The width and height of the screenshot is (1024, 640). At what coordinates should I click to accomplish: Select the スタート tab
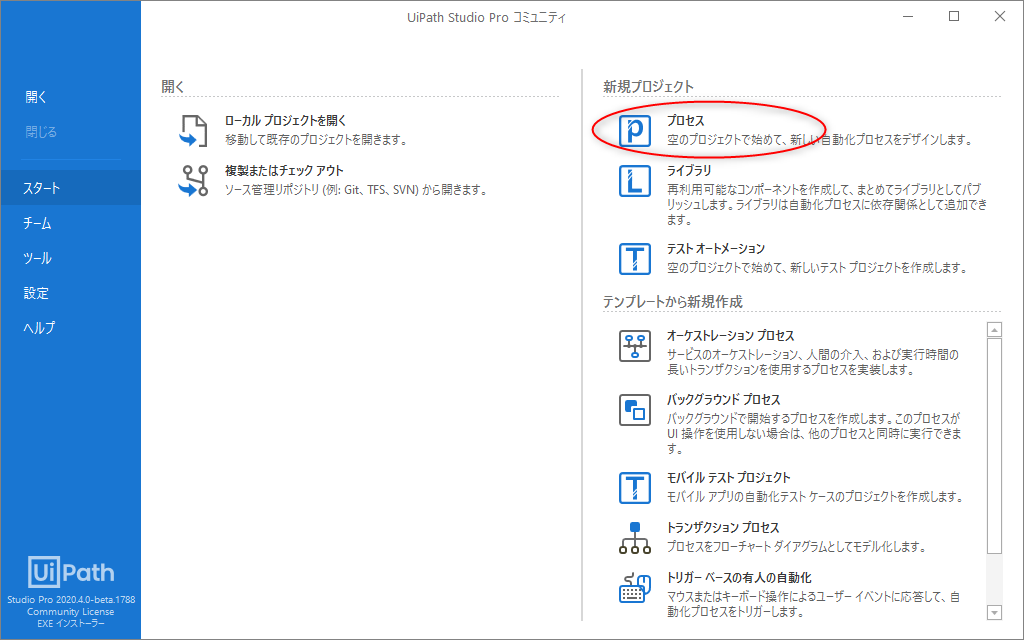[42, 188]
